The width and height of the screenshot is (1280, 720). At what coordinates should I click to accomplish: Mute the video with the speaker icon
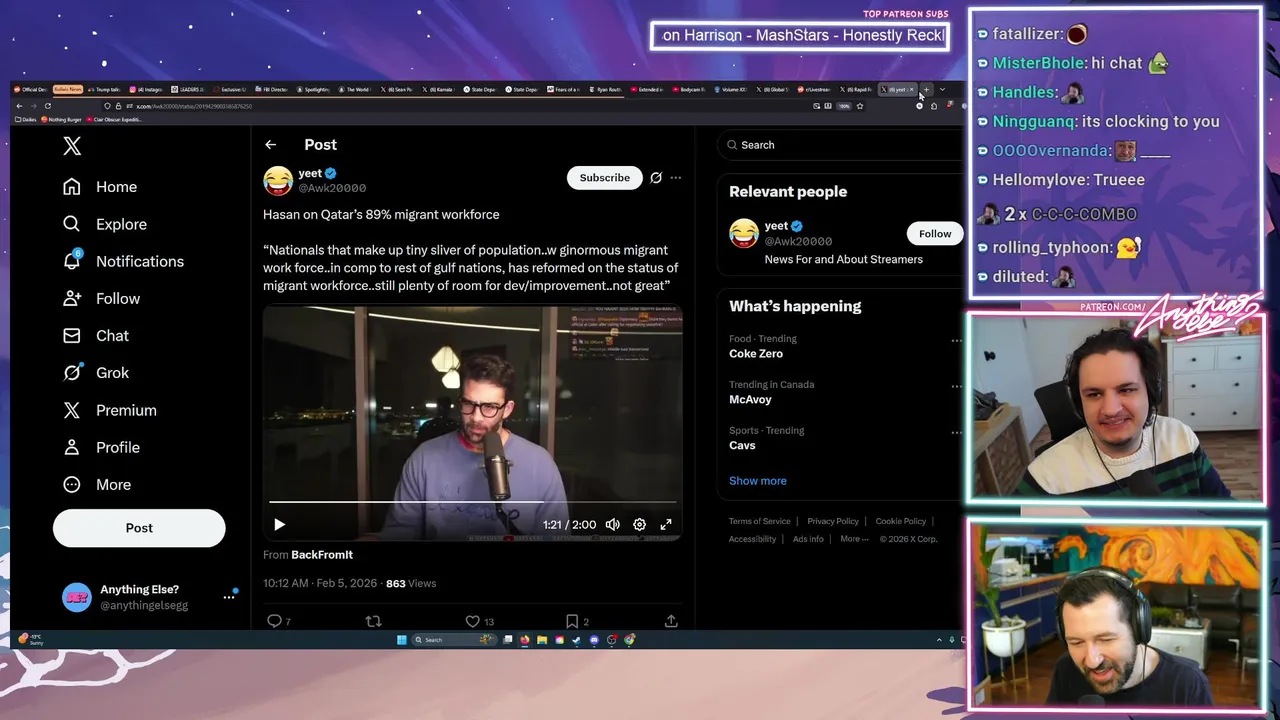tap(613, 524)
